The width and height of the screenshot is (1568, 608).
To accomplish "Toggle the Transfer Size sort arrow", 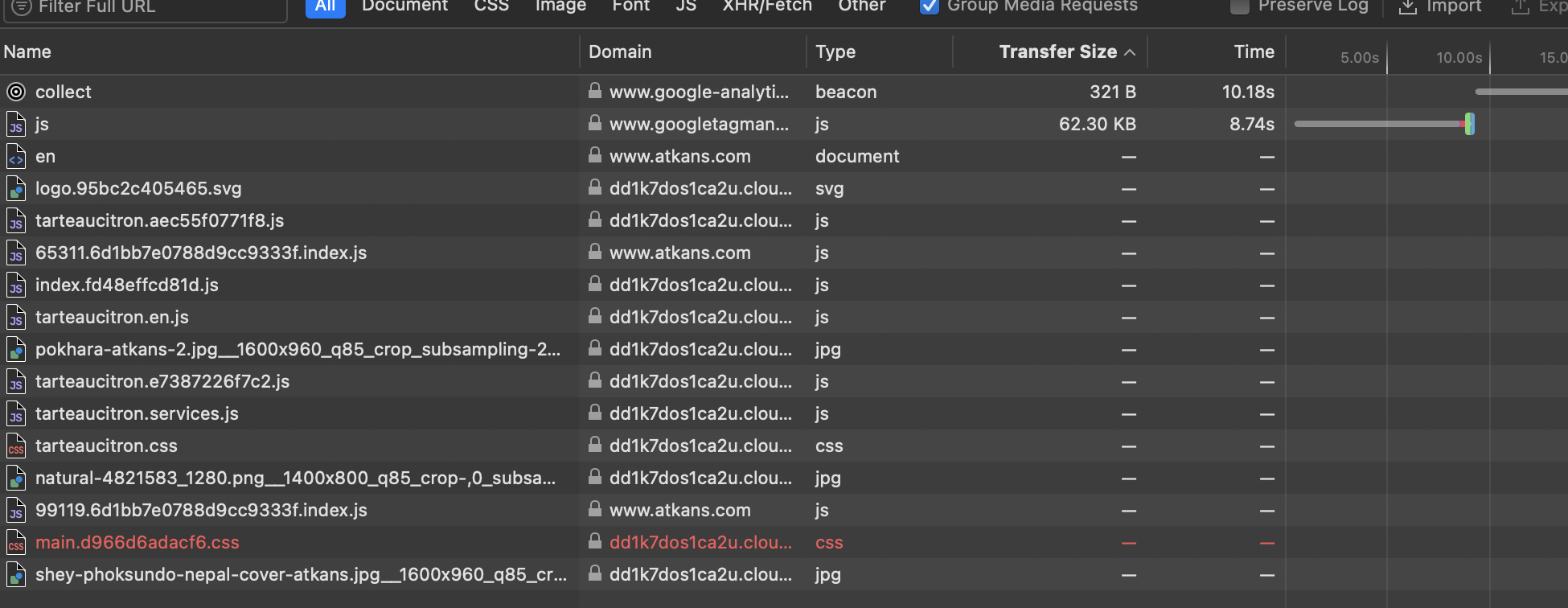I will point(1130,52).
